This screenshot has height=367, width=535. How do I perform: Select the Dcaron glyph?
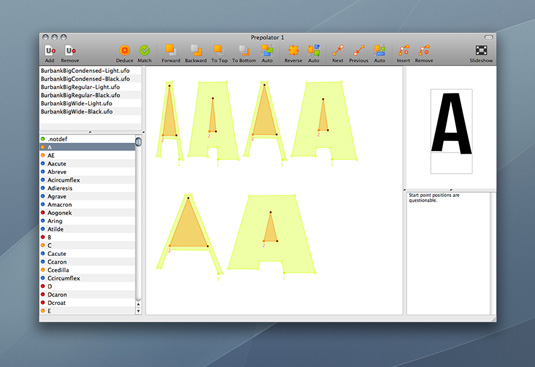coord(87,295)
